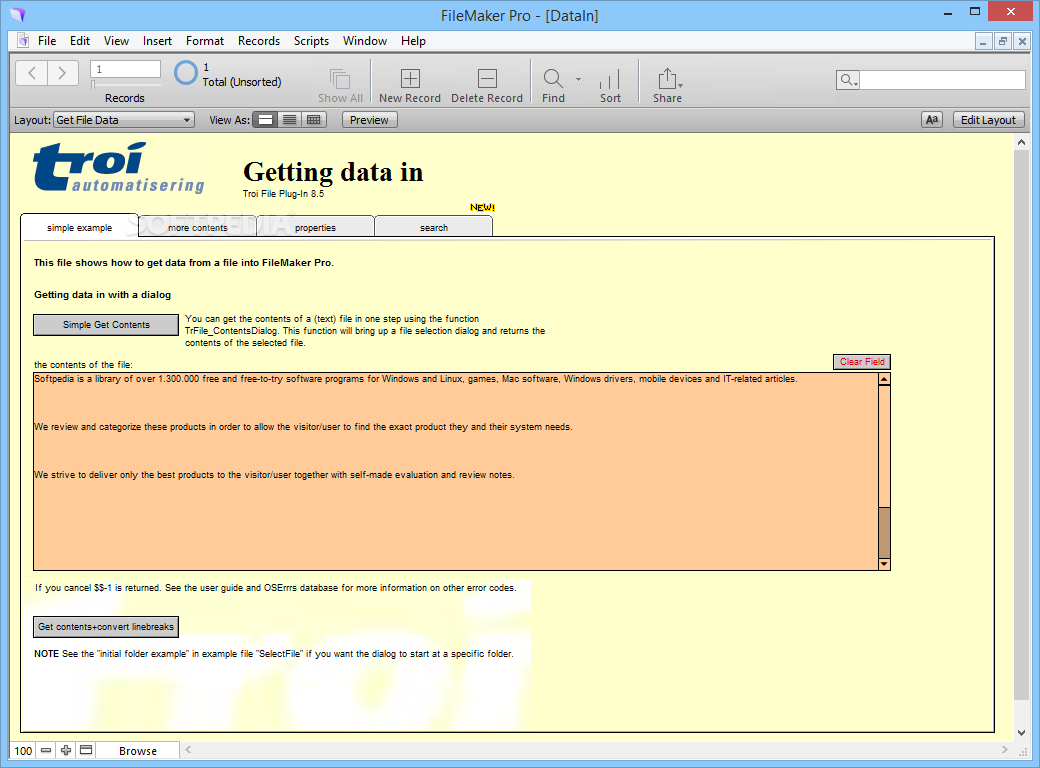This screenshot has width=1040, height=768.
Task: Click the contents field scroll up arrow
Action: 884,379
